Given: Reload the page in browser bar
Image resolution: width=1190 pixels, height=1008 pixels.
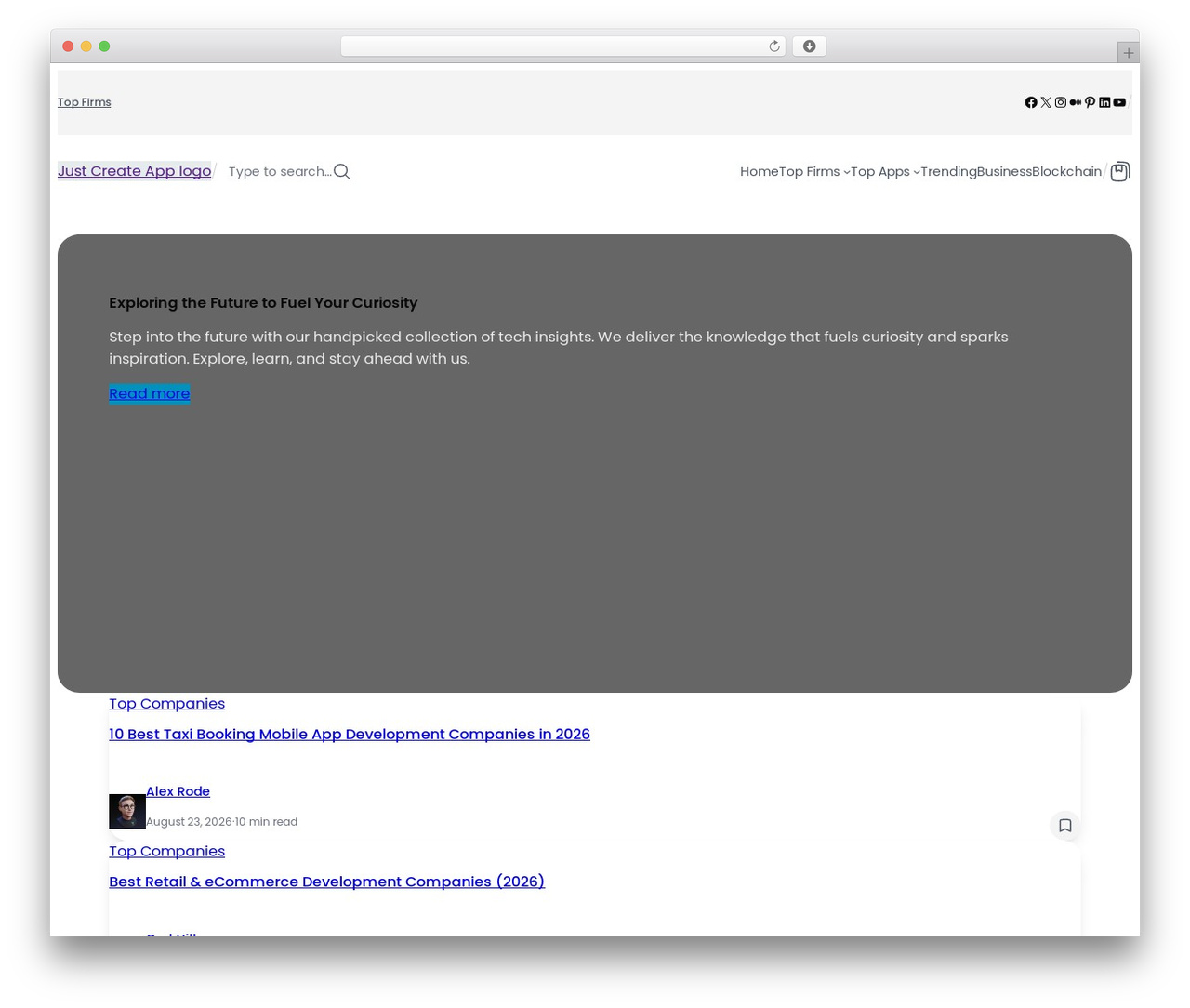Looking at the screenshot, I should [774, 46].
